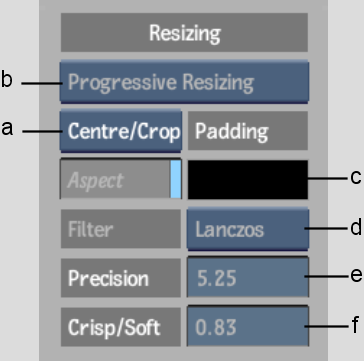Pick the black padding colour pot
The width and height of the screenshot is (364, 361).
[x=248, y=179]
